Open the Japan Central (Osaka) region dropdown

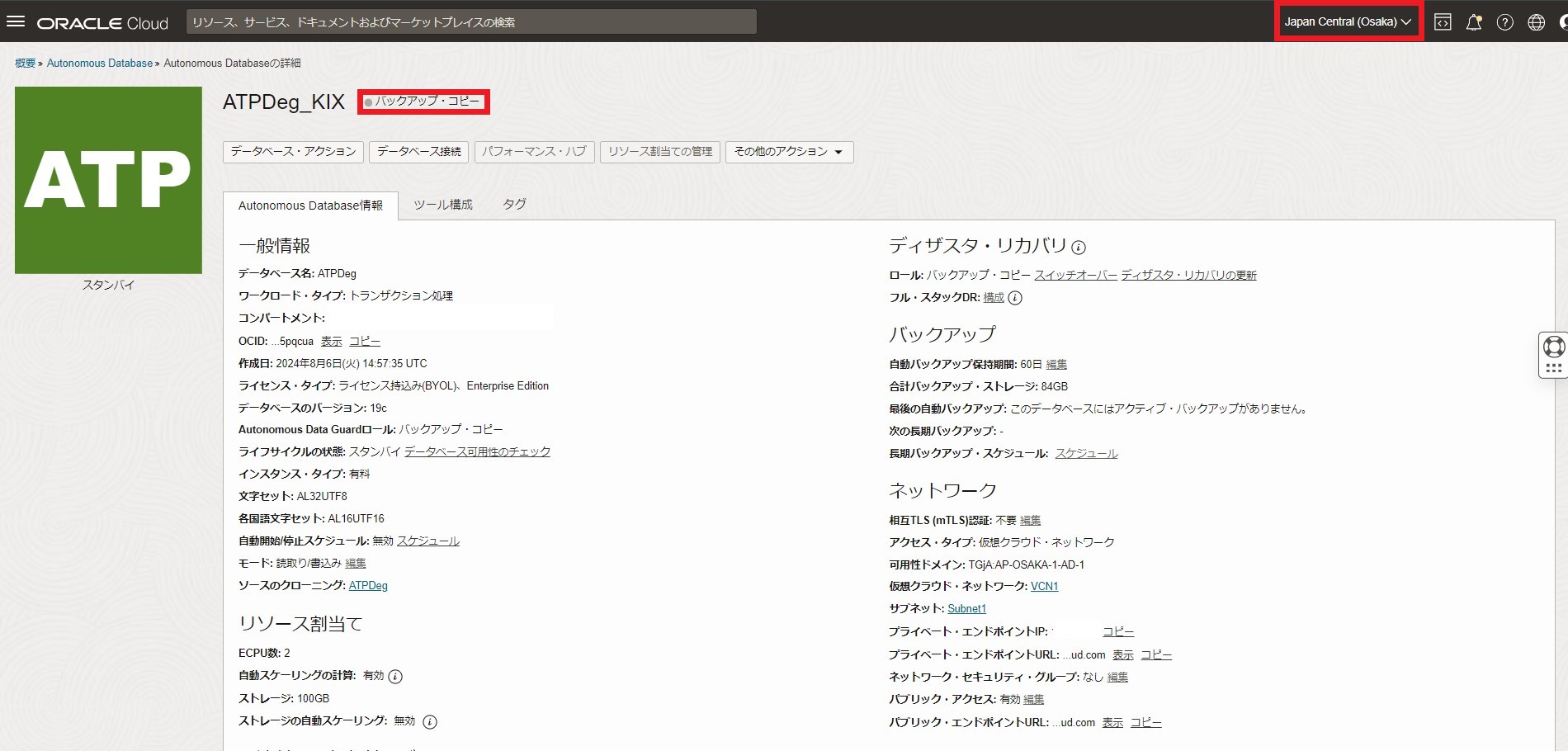(1348, 22)
